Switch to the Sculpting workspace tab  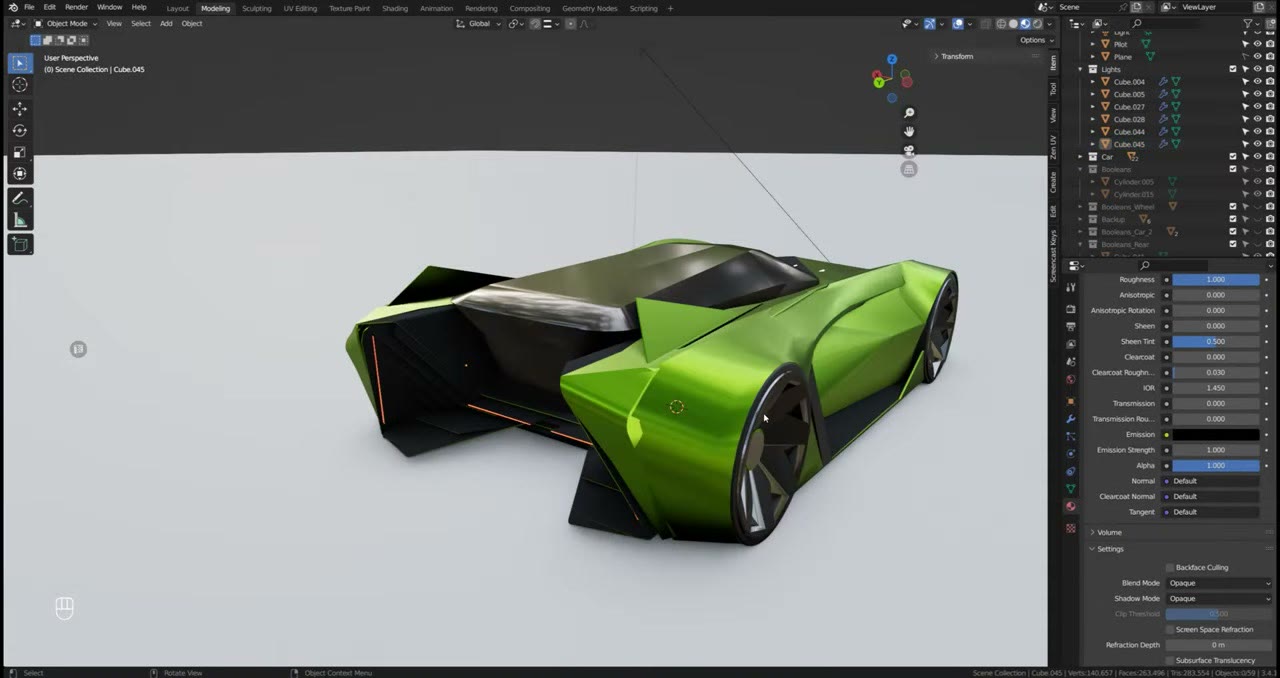click(257, 8)
